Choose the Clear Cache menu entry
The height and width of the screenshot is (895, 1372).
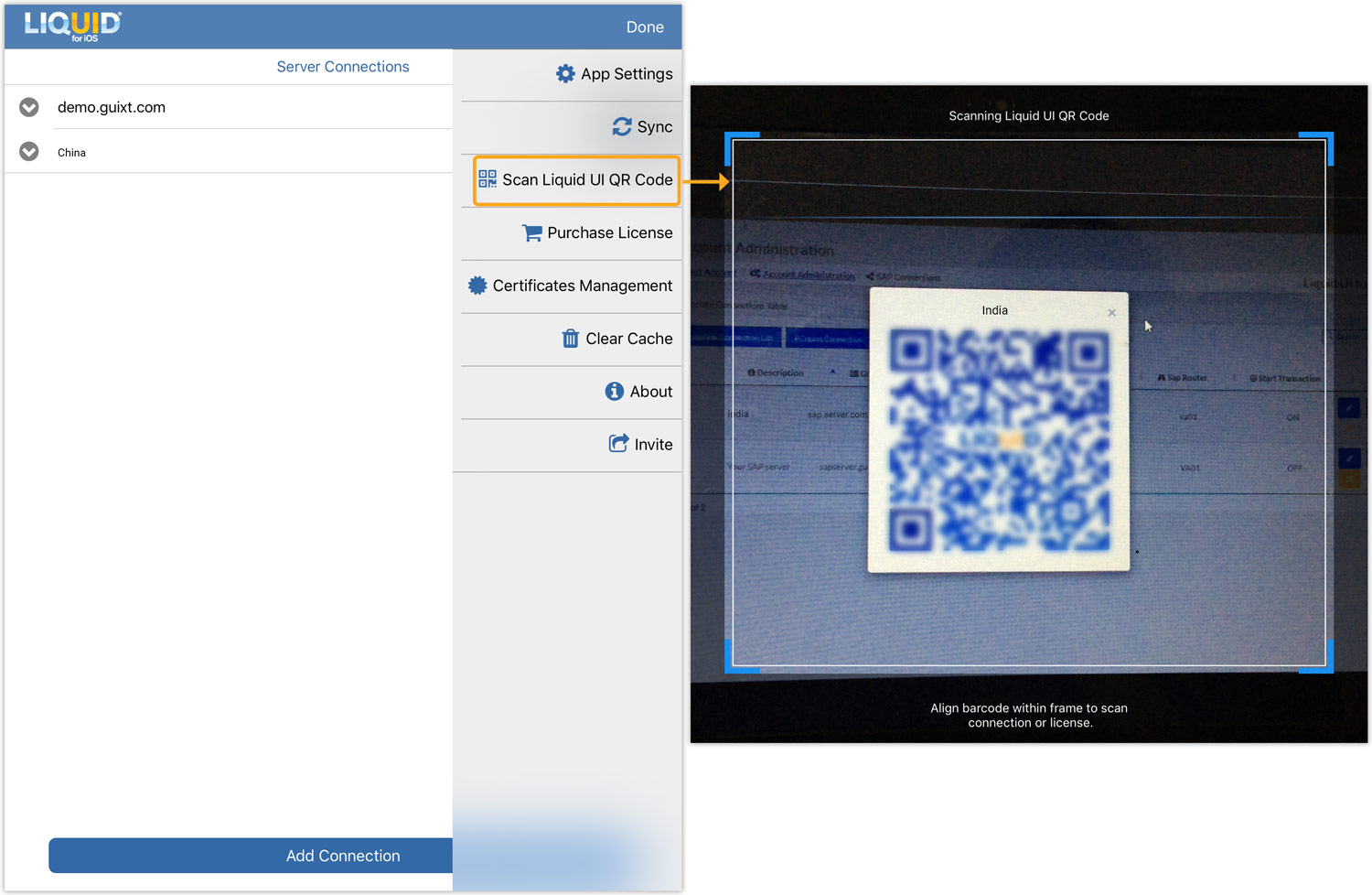[x=628, y=339]
